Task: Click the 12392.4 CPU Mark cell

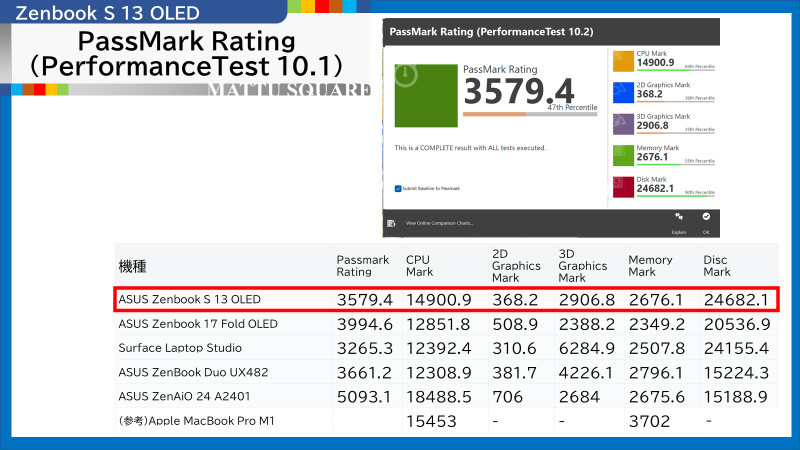Action: point(438,348)
